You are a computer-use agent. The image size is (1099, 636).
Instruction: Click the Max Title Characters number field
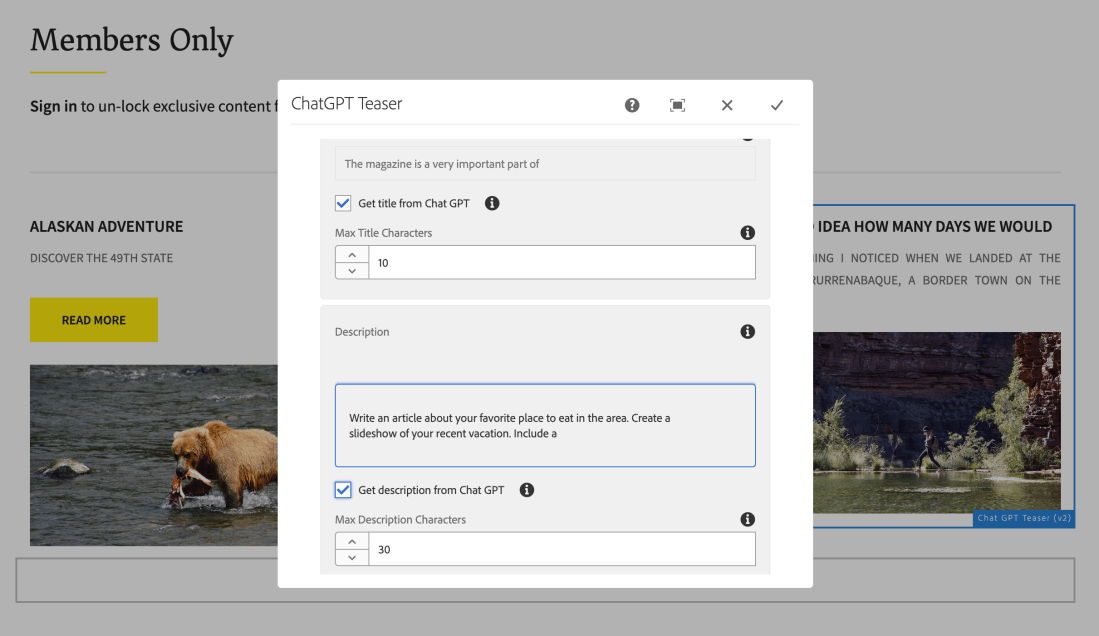click(x=561, y=263)
